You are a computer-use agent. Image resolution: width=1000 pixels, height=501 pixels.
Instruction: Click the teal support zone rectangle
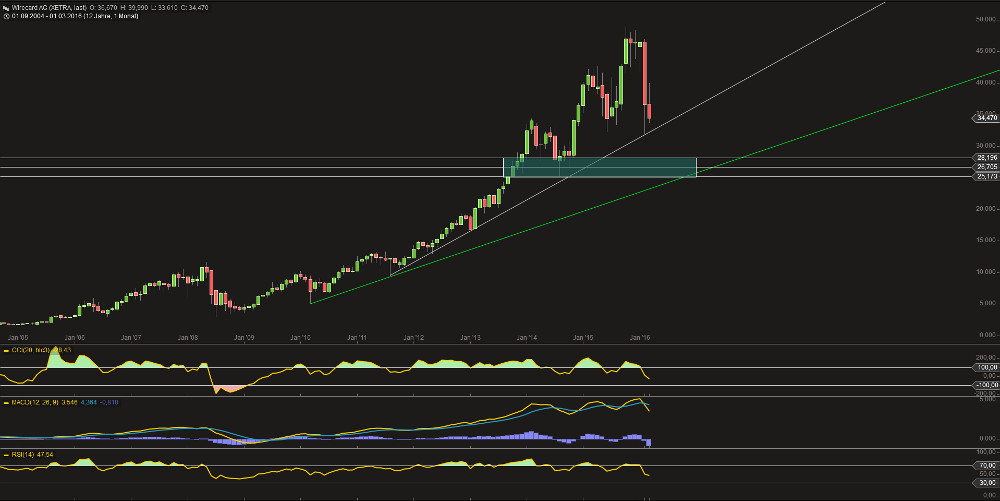pyautogui.click(x=599, y=167)
